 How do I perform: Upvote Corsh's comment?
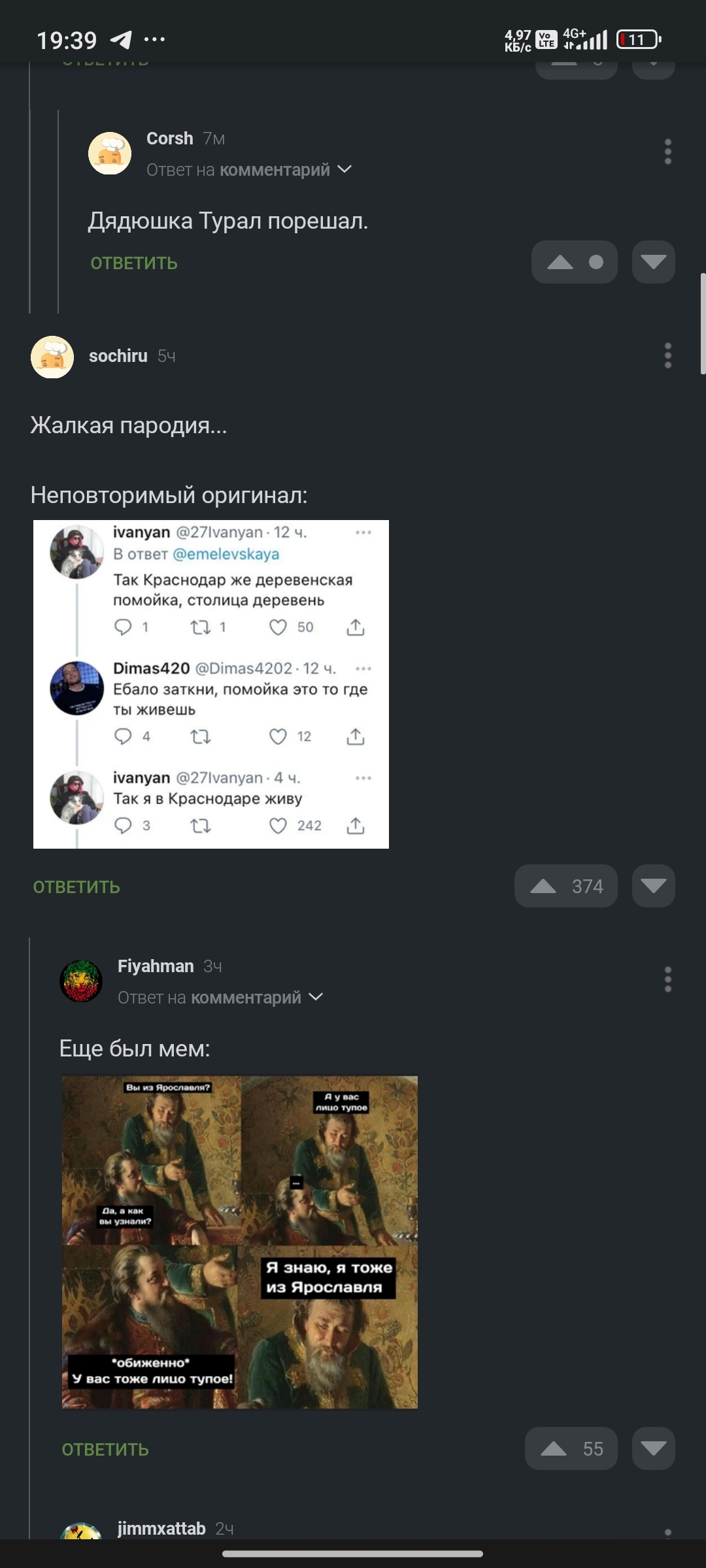click(560, 262)
